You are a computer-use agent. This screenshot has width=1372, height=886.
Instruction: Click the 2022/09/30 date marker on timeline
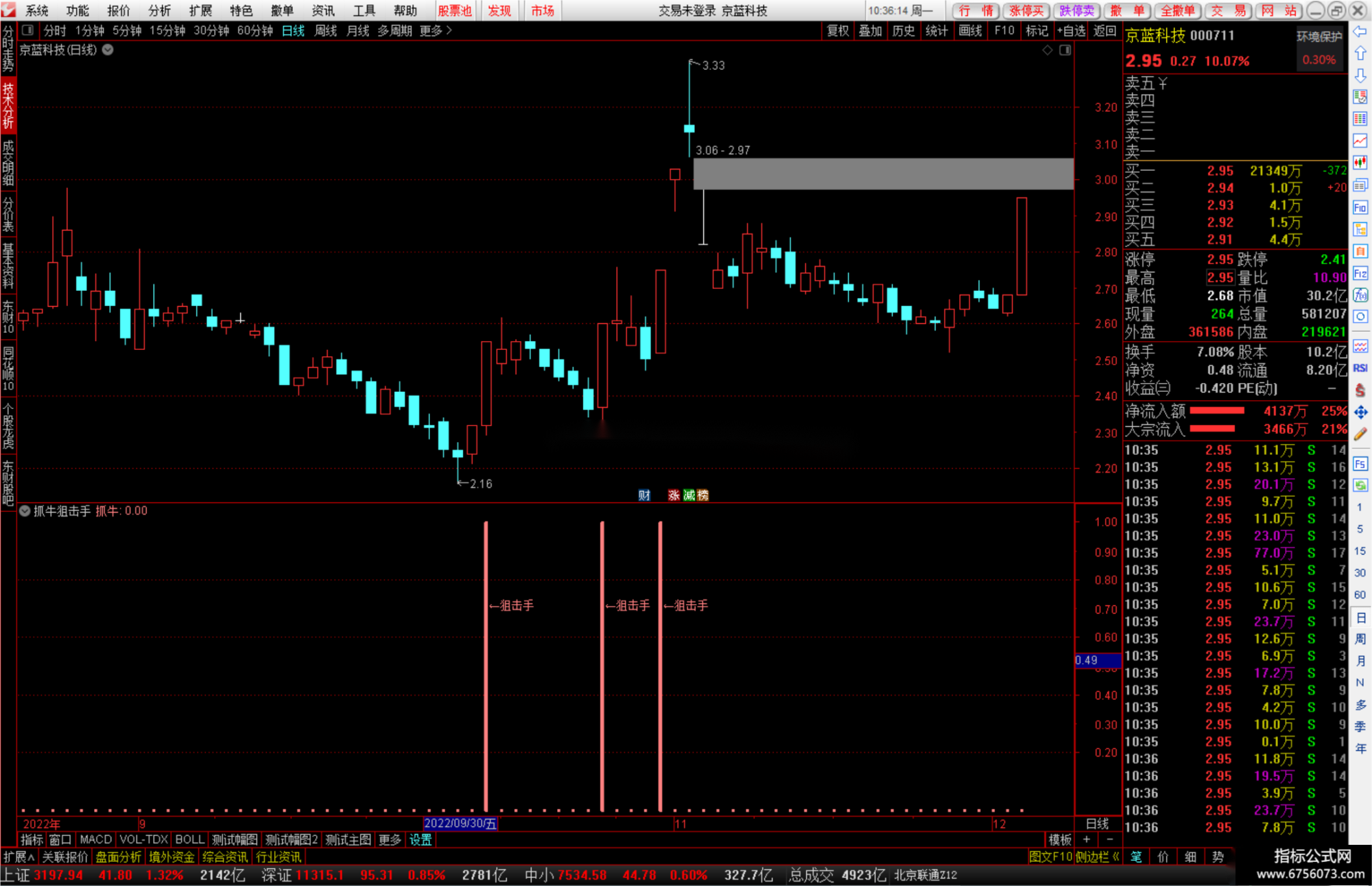click(460, 824)
